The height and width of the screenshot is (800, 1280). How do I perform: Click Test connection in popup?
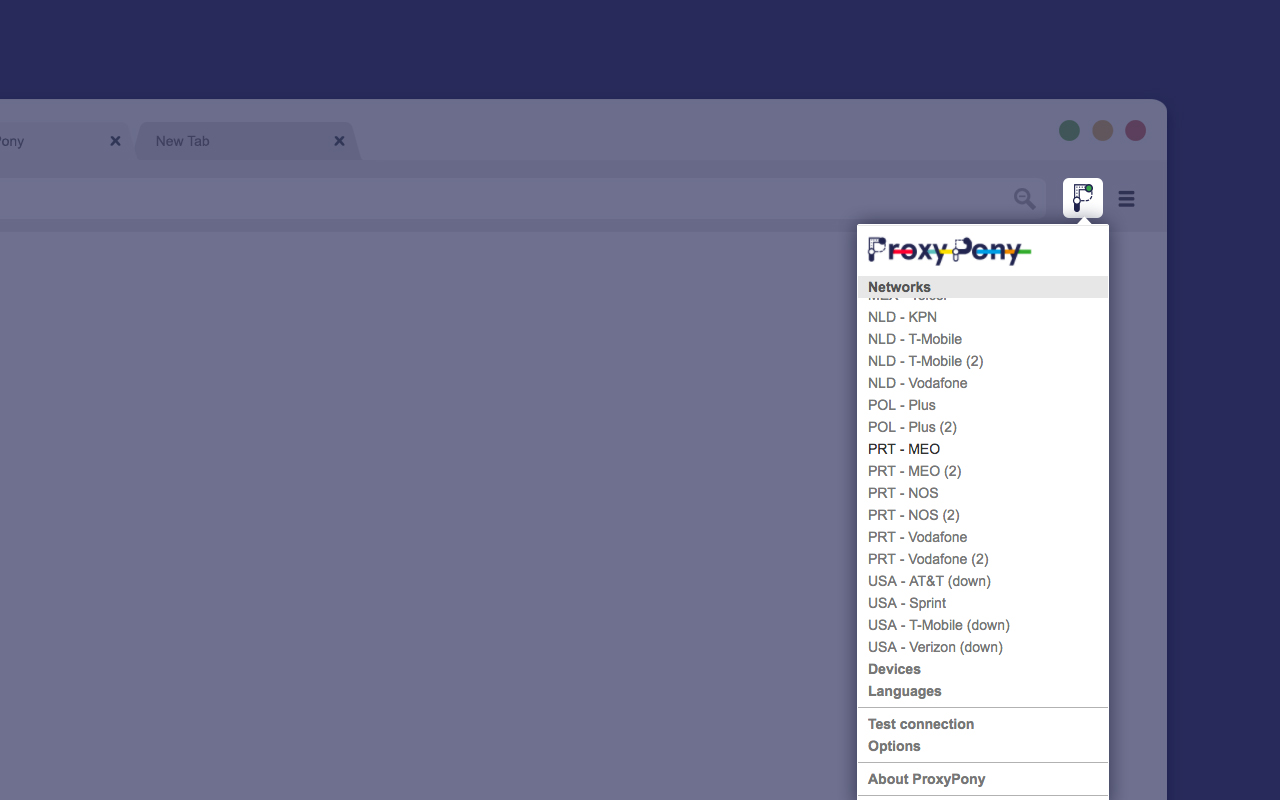point(983,724)
